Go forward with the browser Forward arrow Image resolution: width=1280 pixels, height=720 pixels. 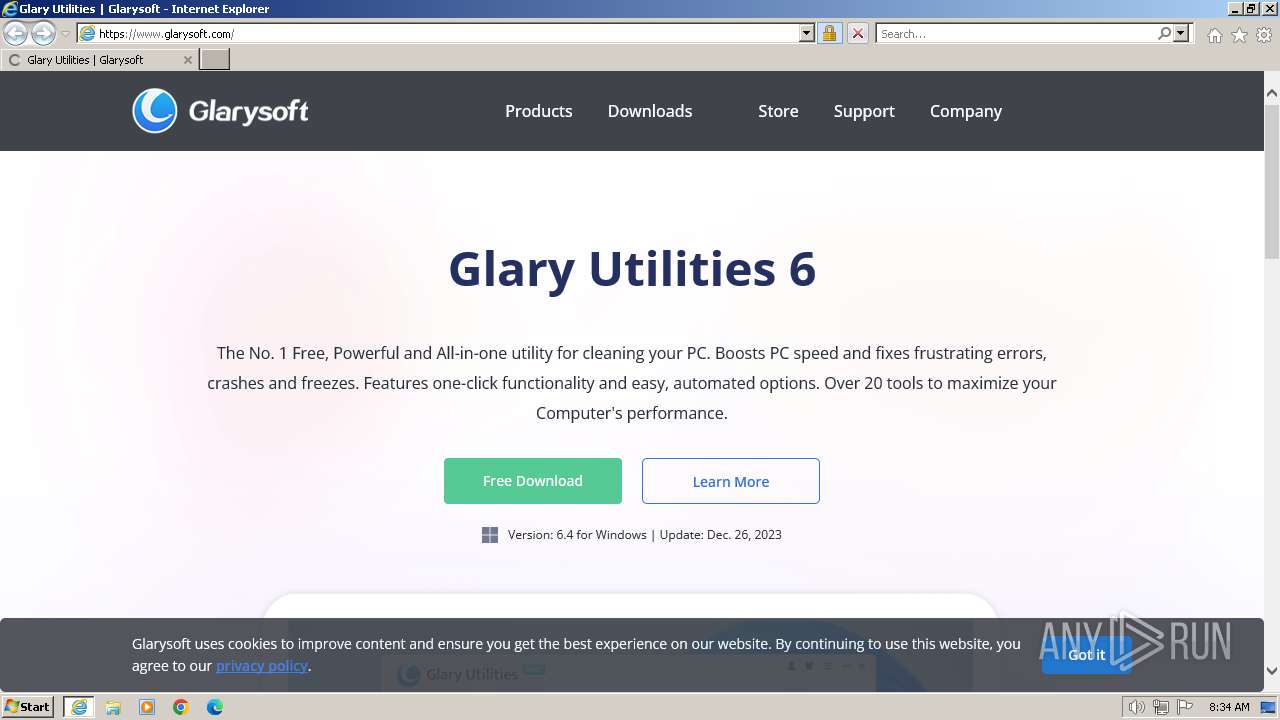tap(43, 34)
